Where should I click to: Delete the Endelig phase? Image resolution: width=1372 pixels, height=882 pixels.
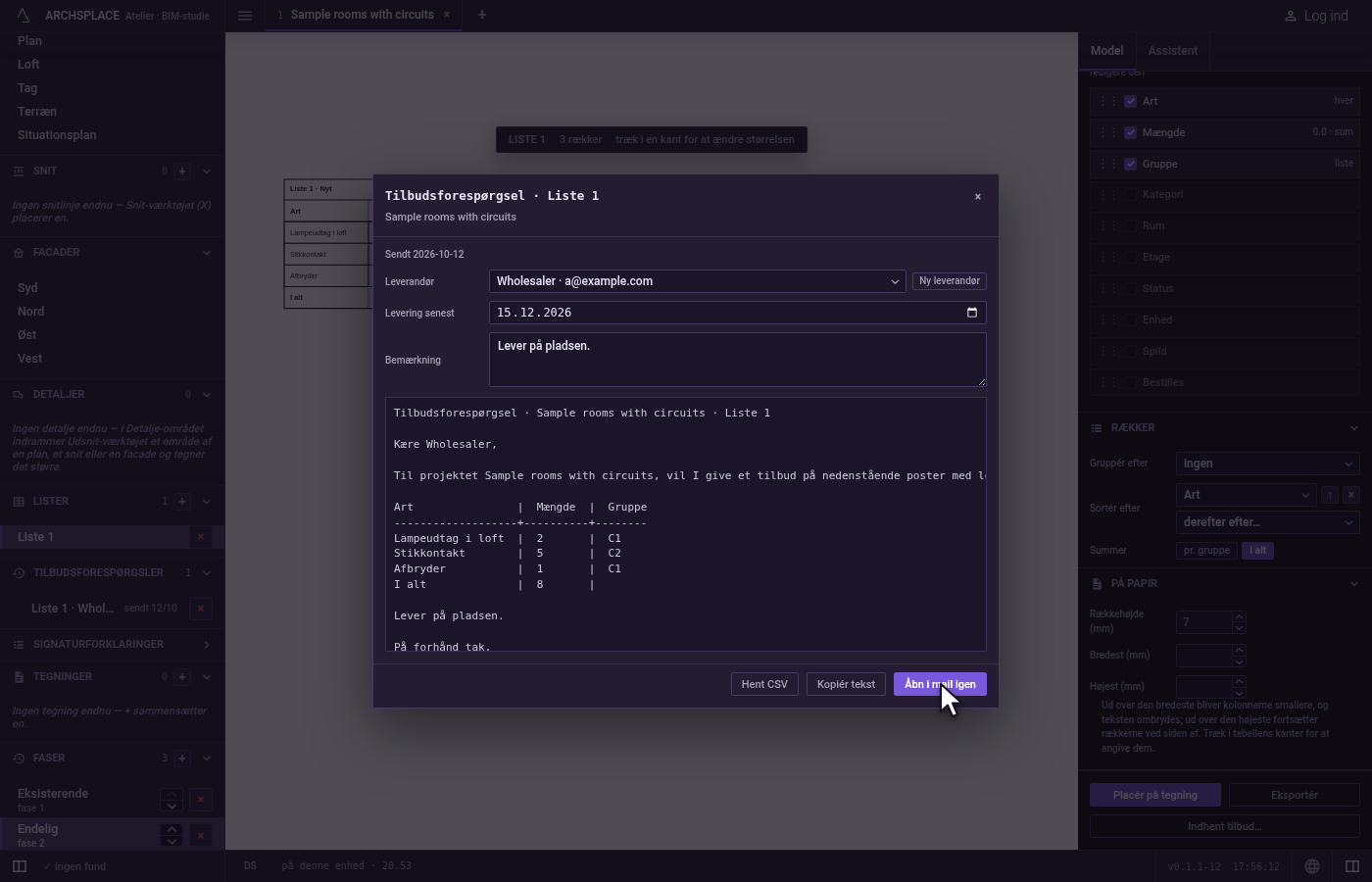tap(201, 835)
